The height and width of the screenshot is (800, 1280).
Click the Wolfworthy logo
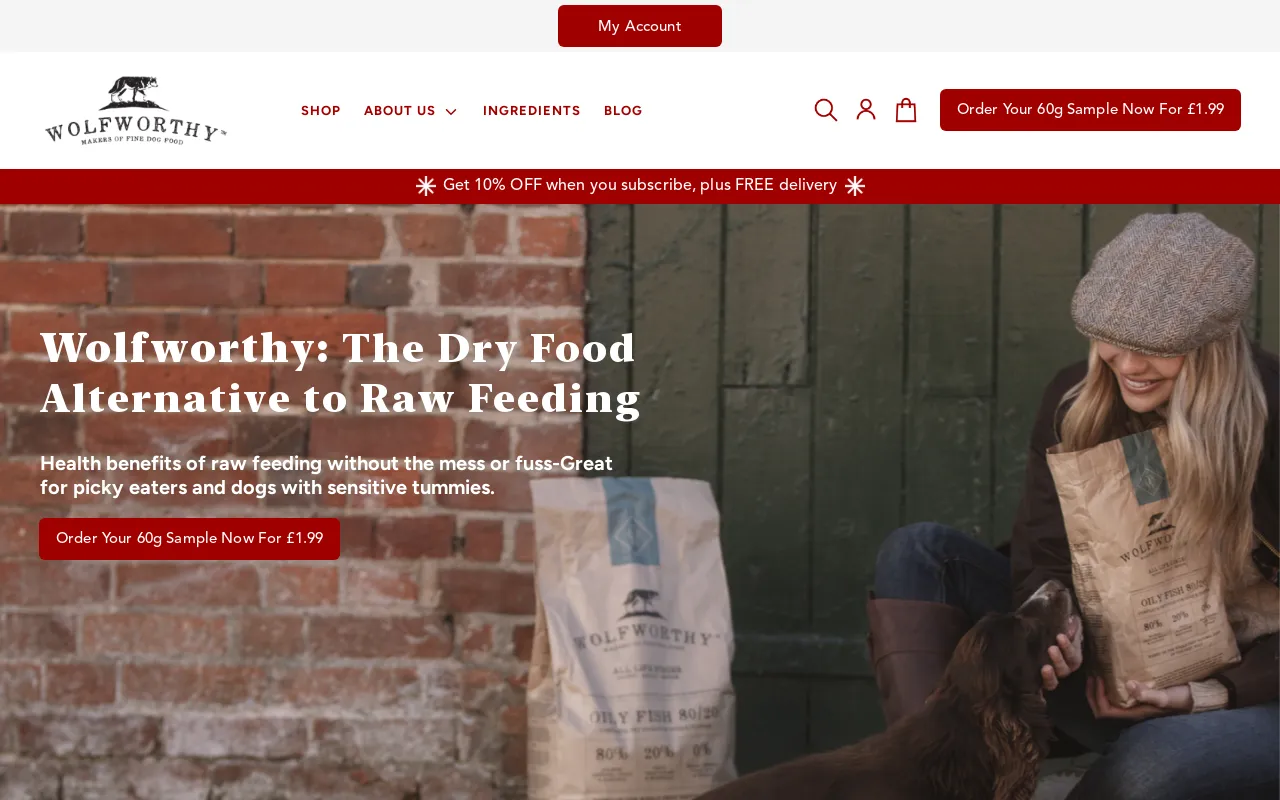tap(136, 110)
